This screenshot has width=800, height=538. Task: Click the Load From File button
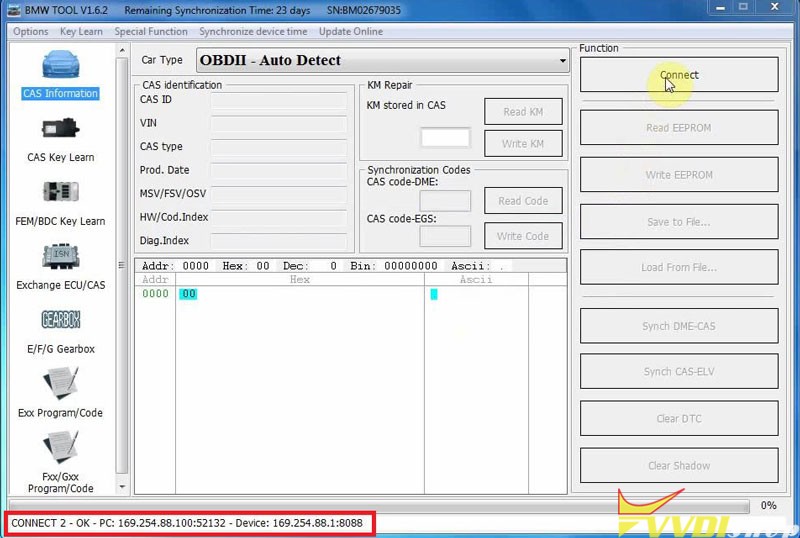[679, 267]
